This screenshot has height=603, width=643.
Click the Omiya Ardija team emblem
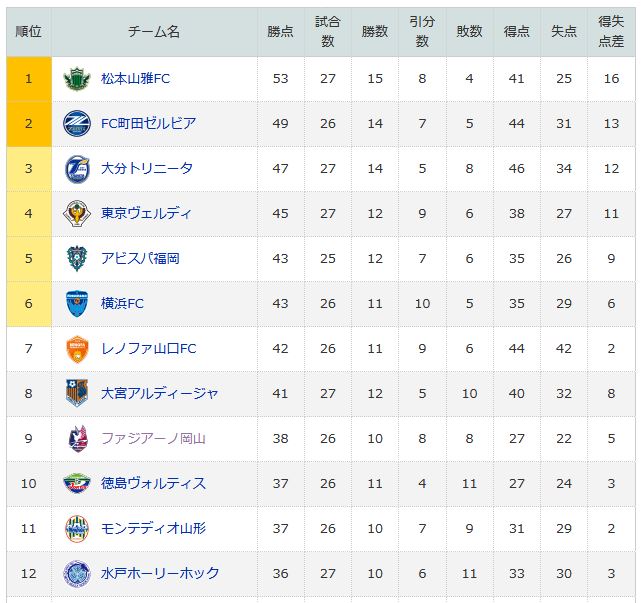(x=77, y=393)
